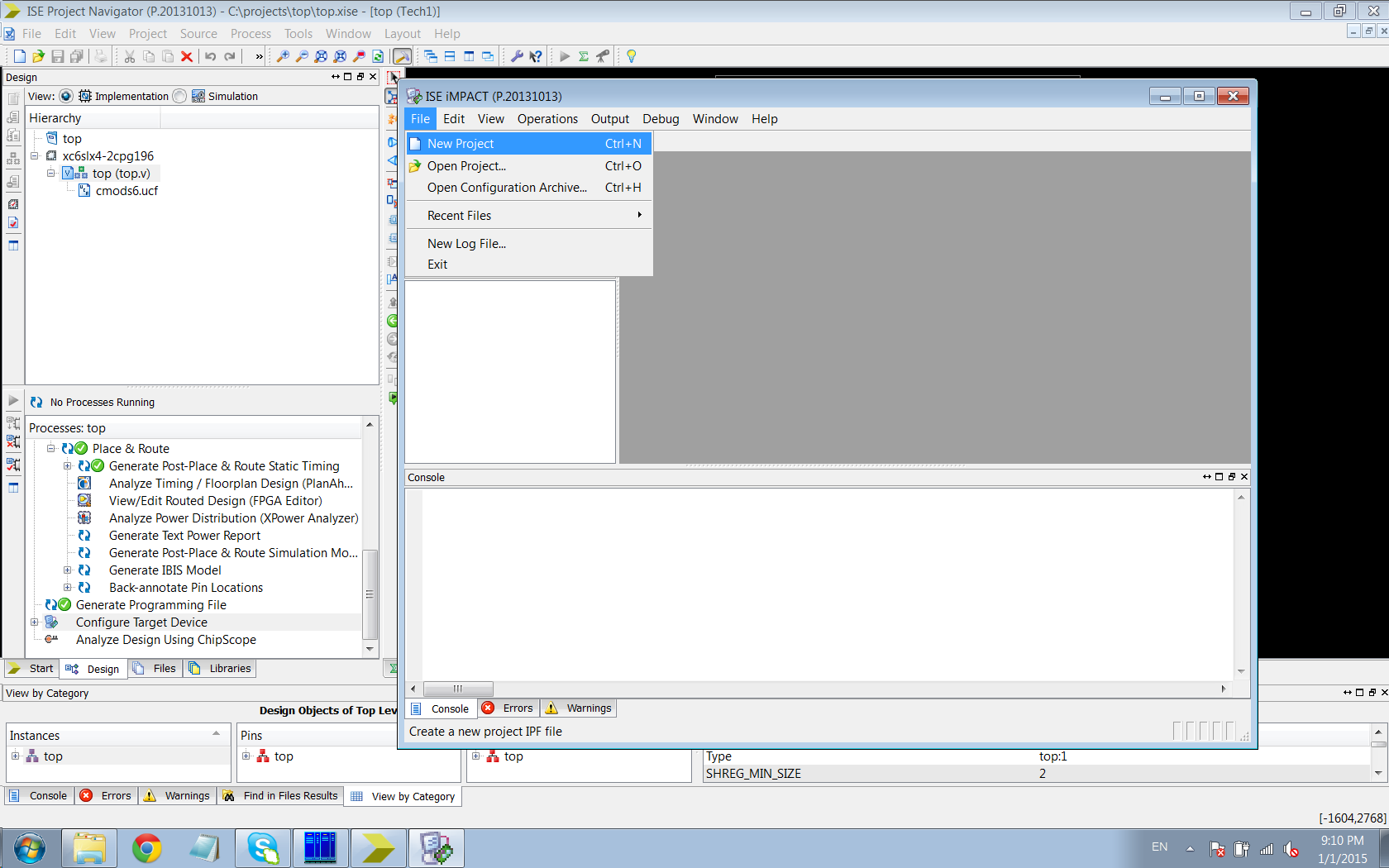1389x868 pixels.
Task: Switch to the Warnings tab in iMPACT console
Action: coord(579,708)
